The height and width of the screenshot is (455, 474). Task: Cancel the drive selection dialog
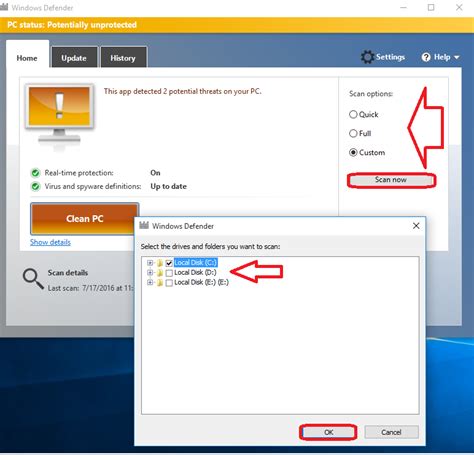coord(391,432)
